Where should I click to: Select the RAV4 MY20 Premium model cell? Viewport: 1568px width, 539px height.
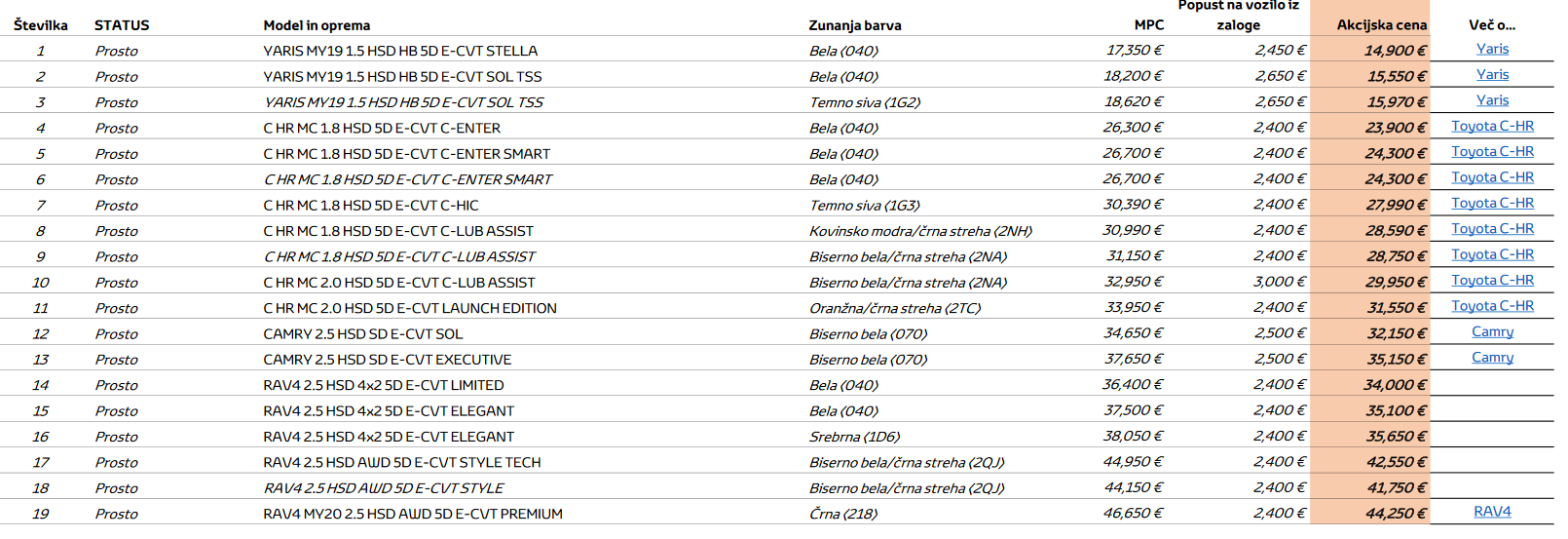click(413, 514)
